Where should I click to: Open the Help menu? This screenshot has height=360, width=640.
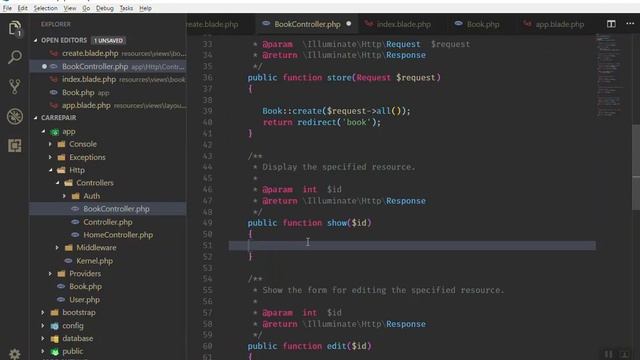point(145,8)
